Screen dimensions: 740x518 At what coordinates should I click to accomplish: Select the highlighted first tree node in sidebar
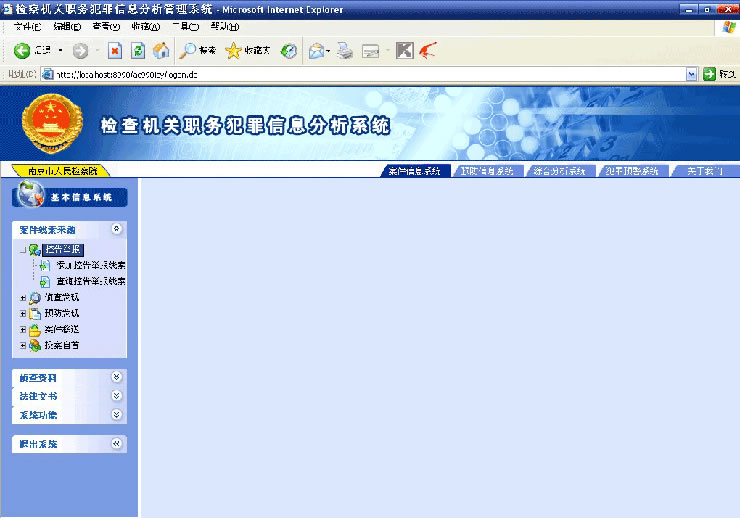63,249
